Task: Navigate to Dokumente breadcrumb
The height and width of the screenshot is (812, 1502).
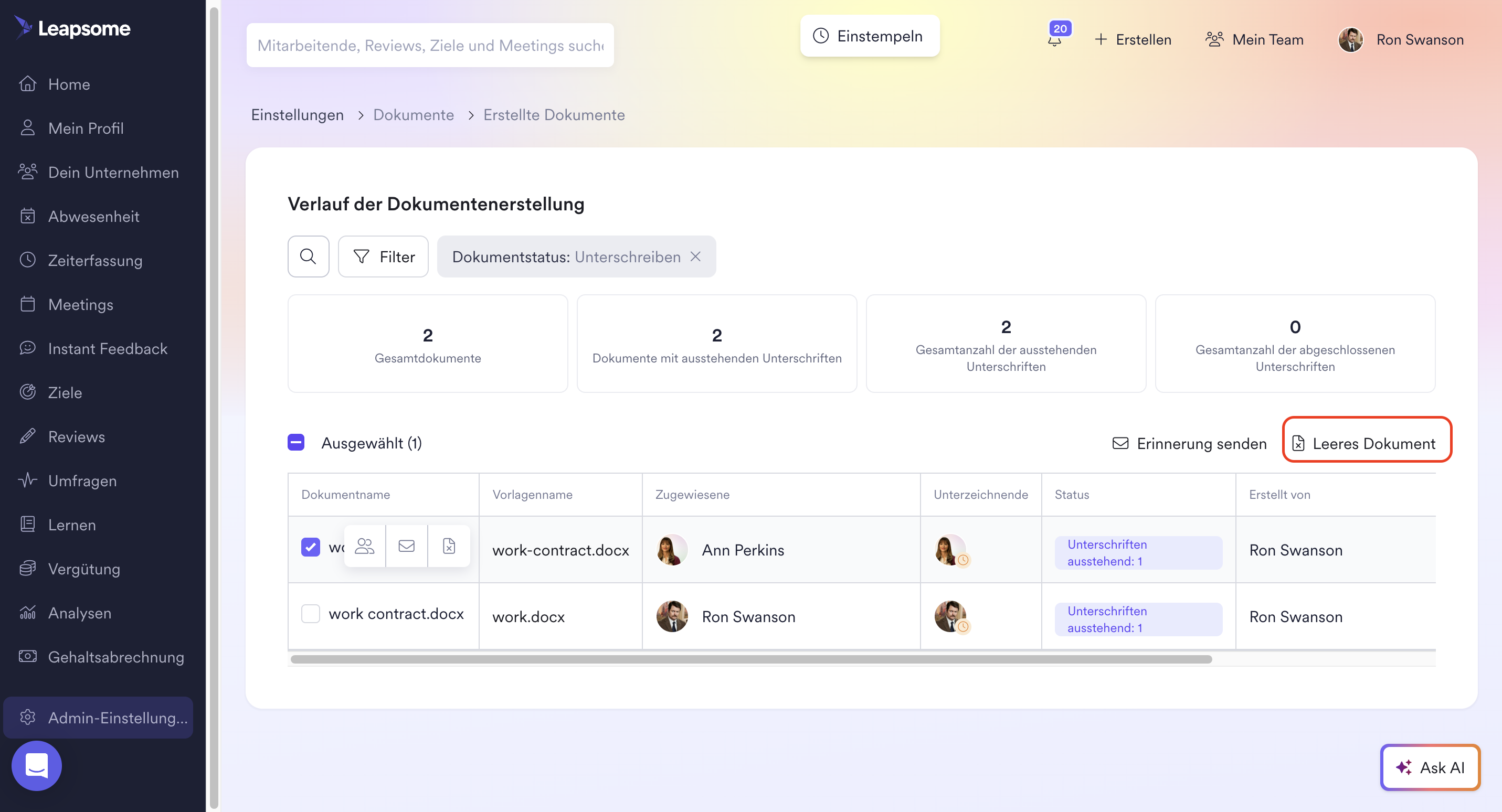Action: click(414, 115)
